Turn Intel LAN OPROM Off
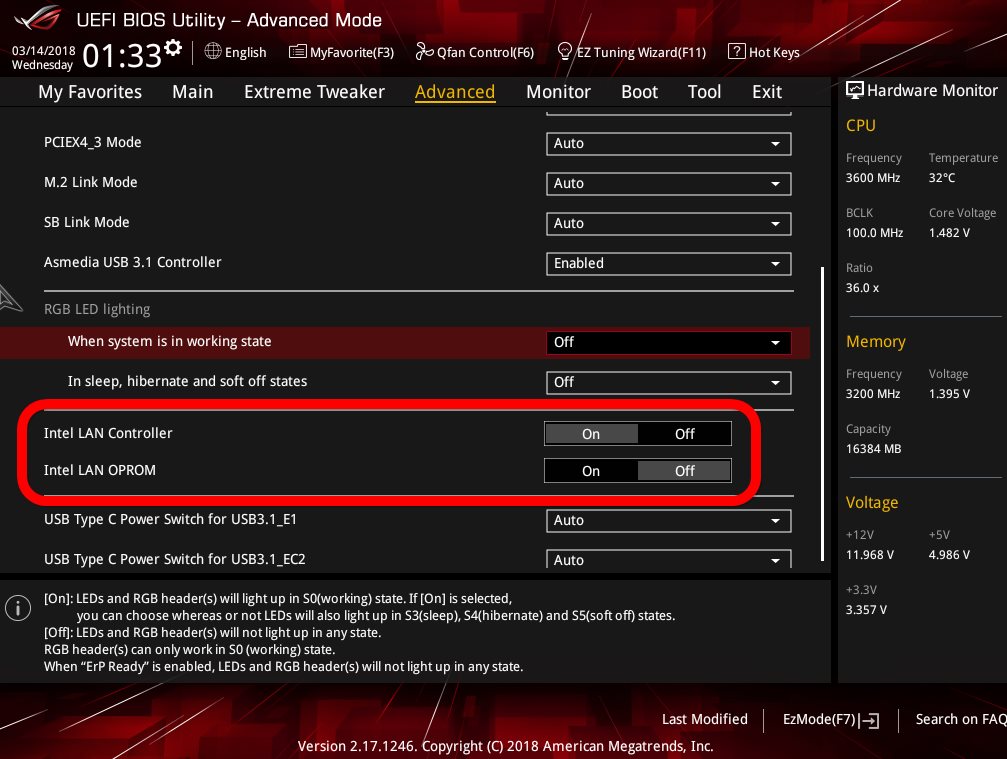Viewport: 1007px width, 759px height. click(685, 471)
